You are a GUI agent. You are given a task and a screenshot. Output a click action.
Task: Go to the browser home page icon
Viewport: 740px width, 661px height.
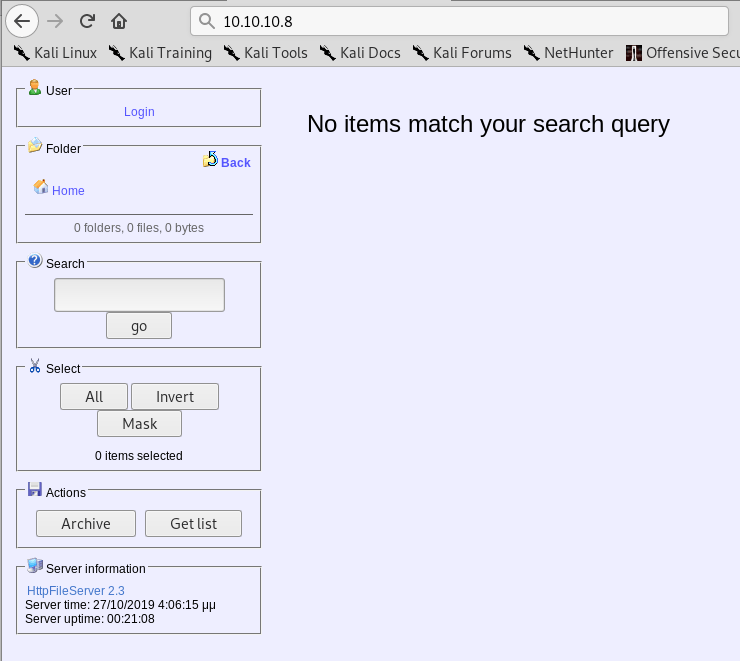click(x=119, y=21)
